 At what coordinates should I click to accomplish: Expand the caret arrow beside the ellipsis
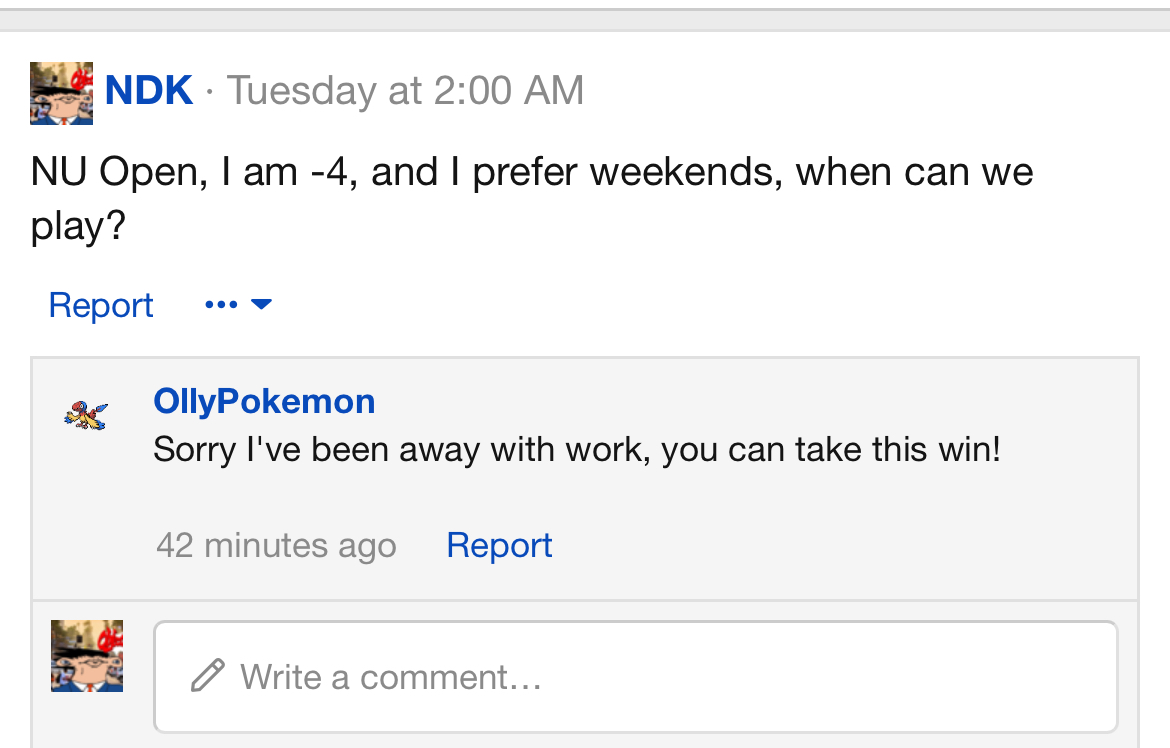[261, 304]
